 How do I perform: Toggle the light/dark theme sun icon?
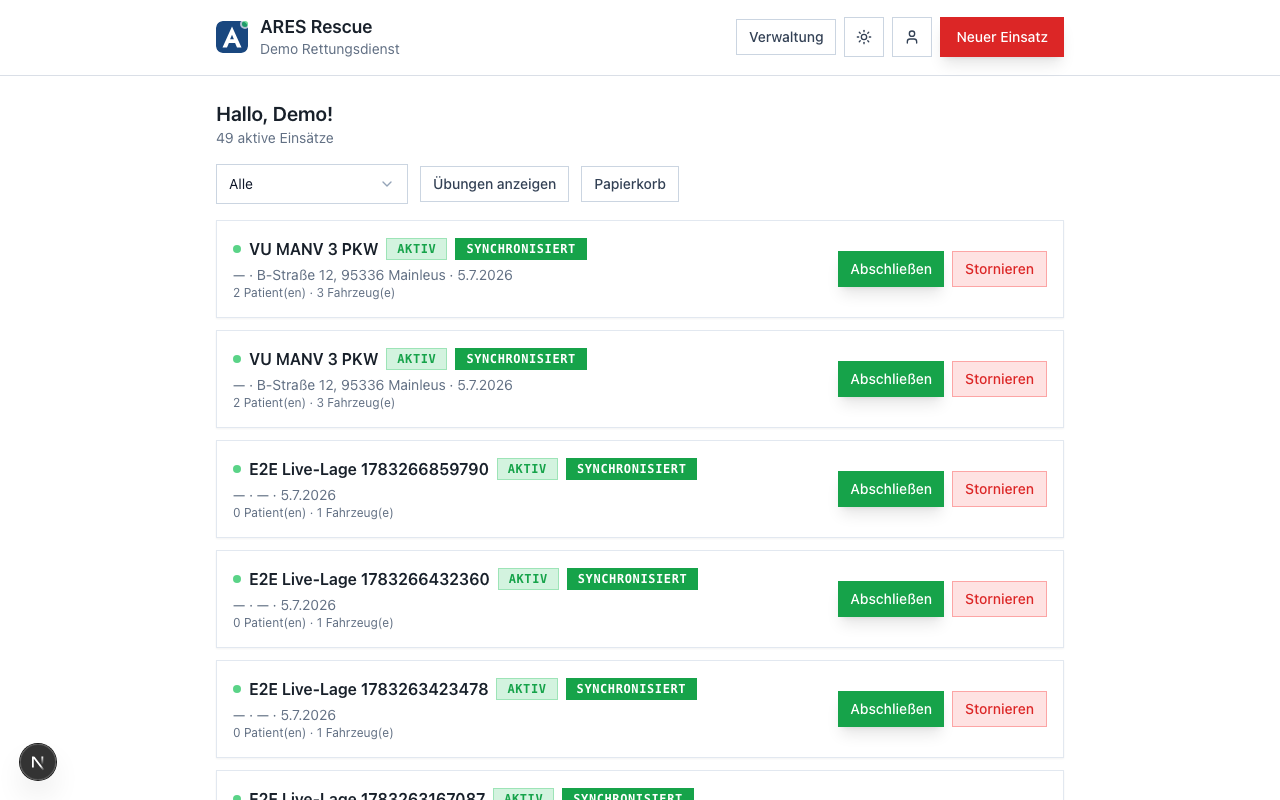[864, 37]
